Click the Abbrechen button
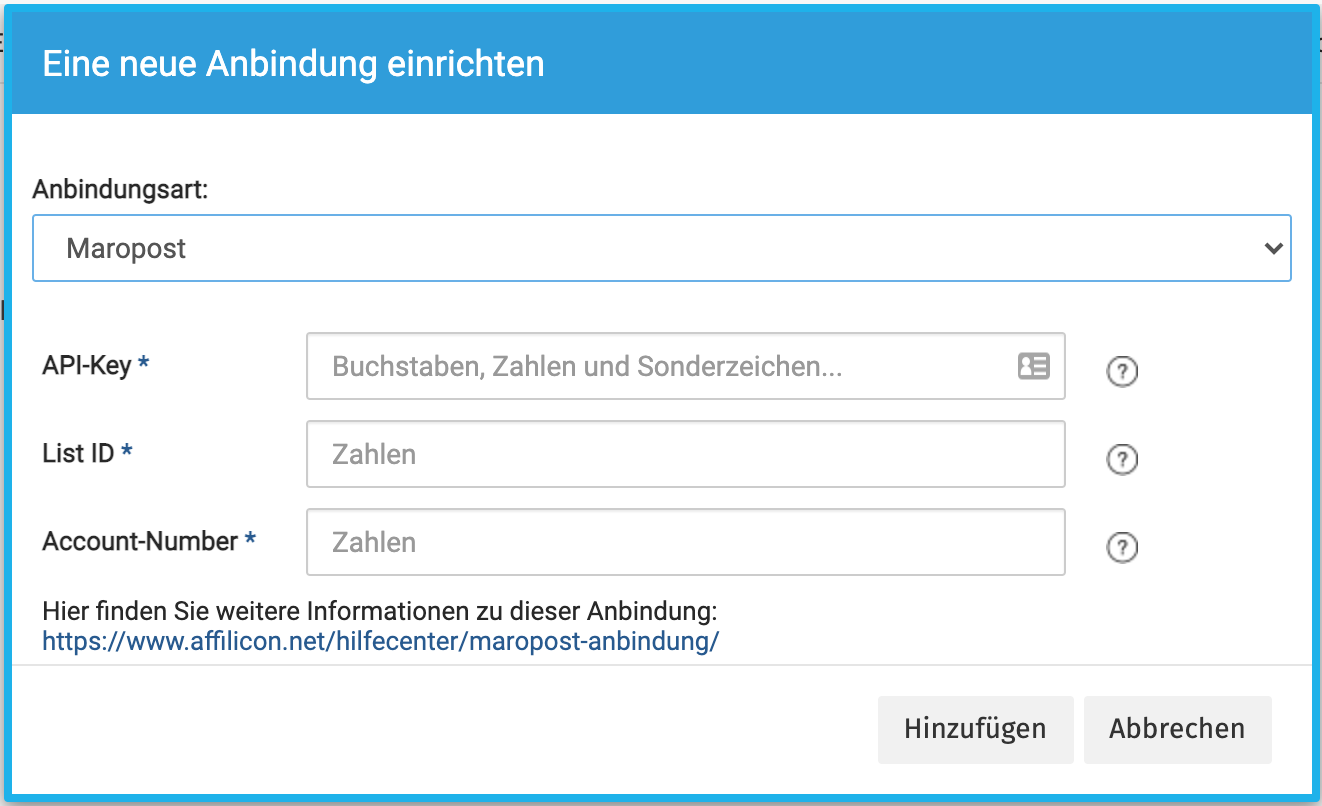The height and width of the screenshot is (806, 1322). point(1177,729)
